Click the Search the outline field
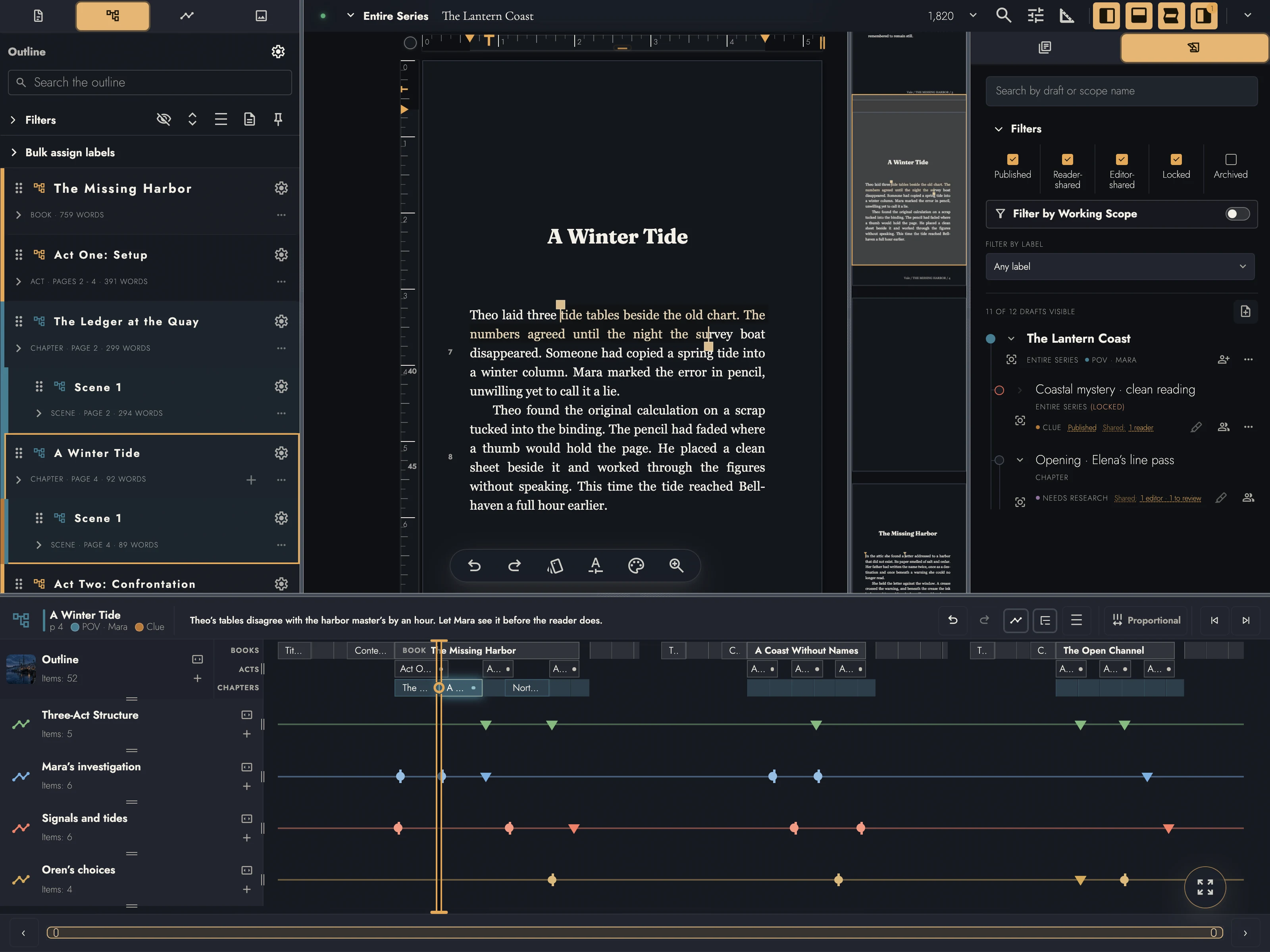 [x=150, y=83]
